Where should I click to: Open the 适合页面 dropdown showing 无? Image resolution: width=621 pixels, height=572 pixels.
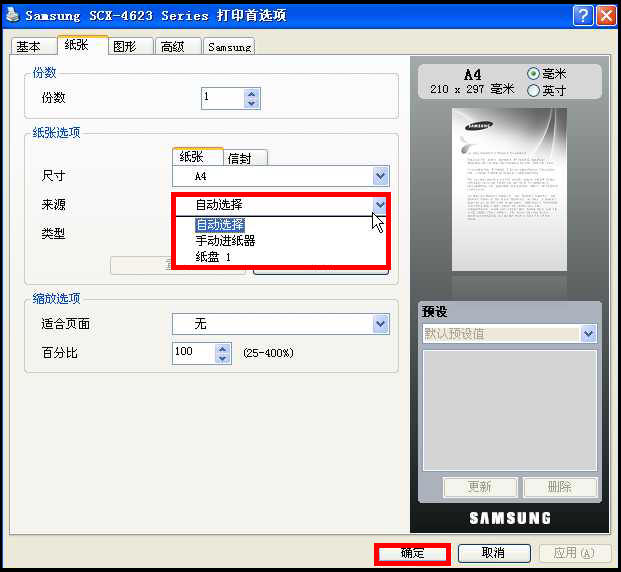(281, 324)
